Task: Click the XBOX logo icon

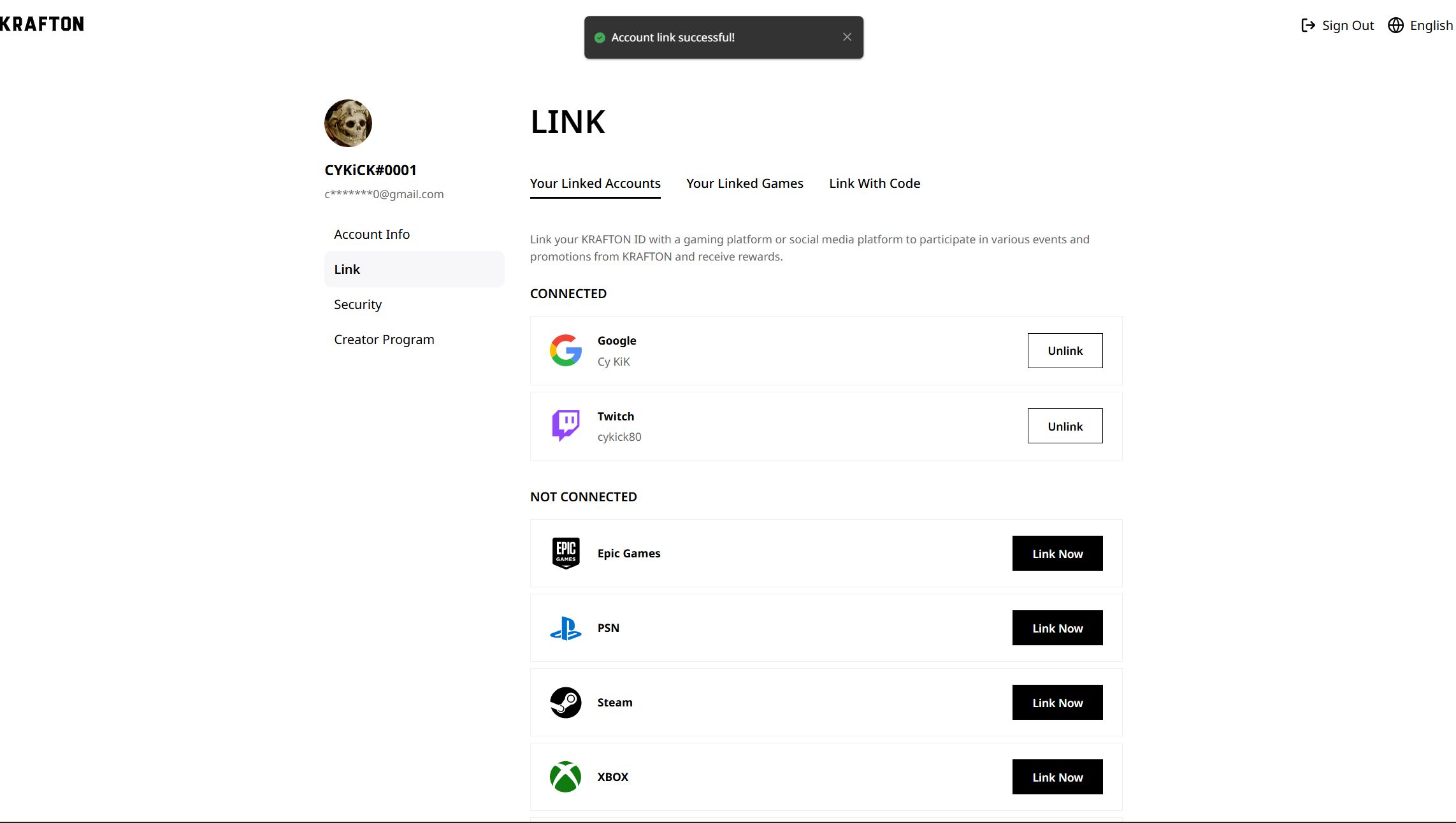Action: point(566,777)
